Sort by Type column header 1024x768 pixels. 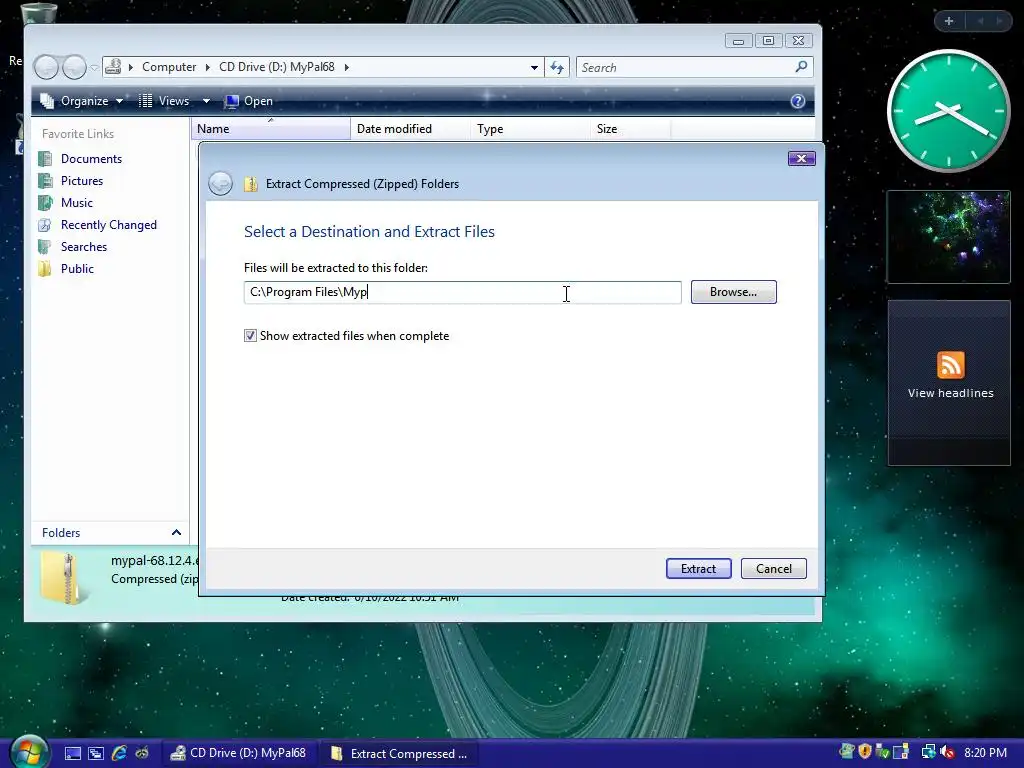(x=530, y=129)
